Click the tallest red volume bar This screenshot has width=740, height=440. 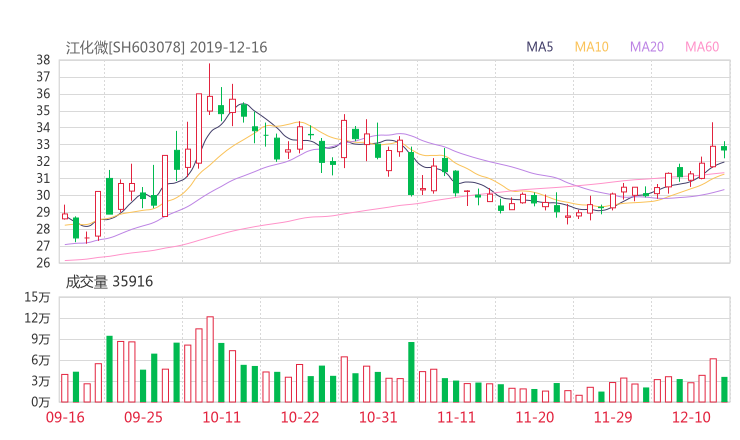coord(210,360)
